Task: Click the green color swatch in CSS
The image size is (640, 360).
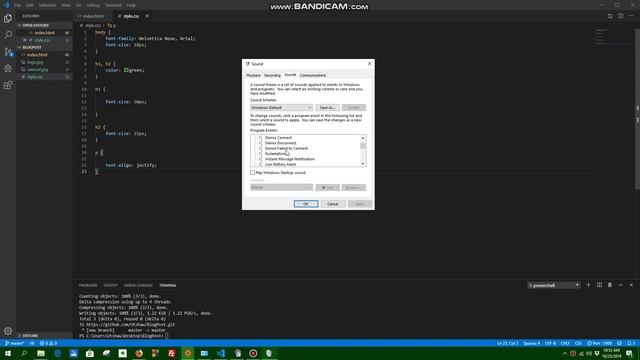Action: (x=127, y=70)
